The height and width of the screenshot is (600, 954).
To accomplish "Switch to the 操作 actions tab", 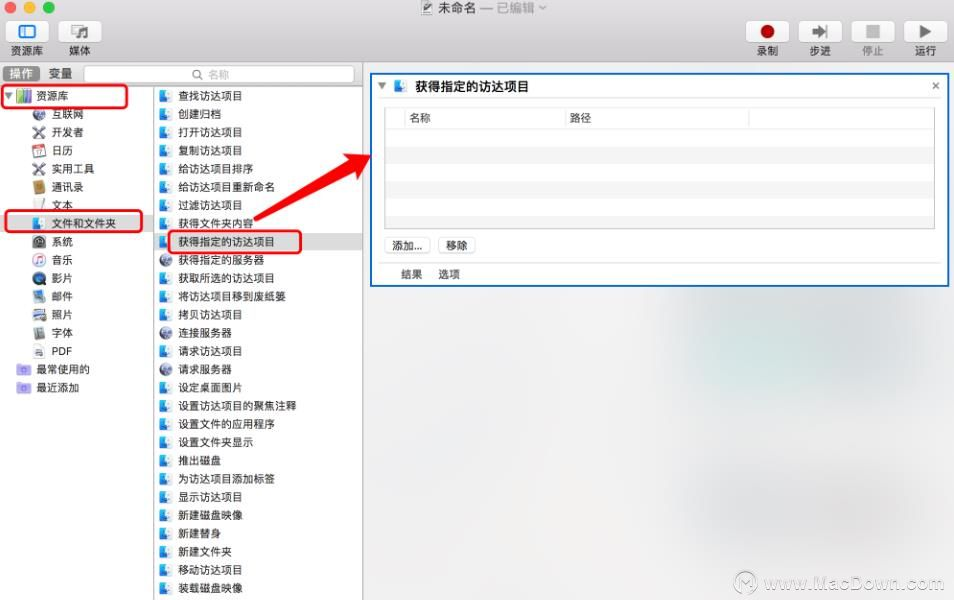I will [x=21, y=74].
